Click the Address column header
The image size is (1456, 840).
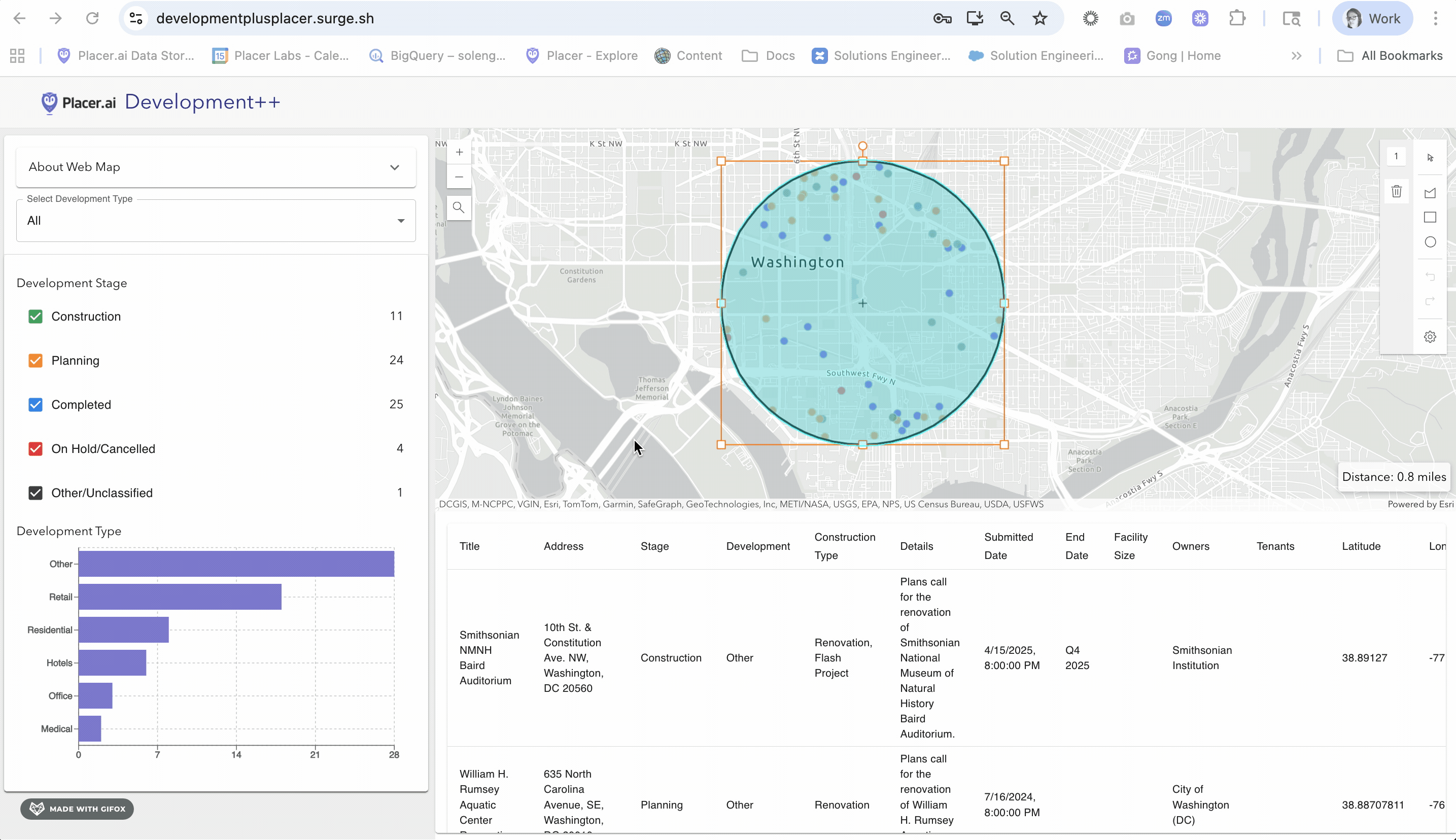564,546
